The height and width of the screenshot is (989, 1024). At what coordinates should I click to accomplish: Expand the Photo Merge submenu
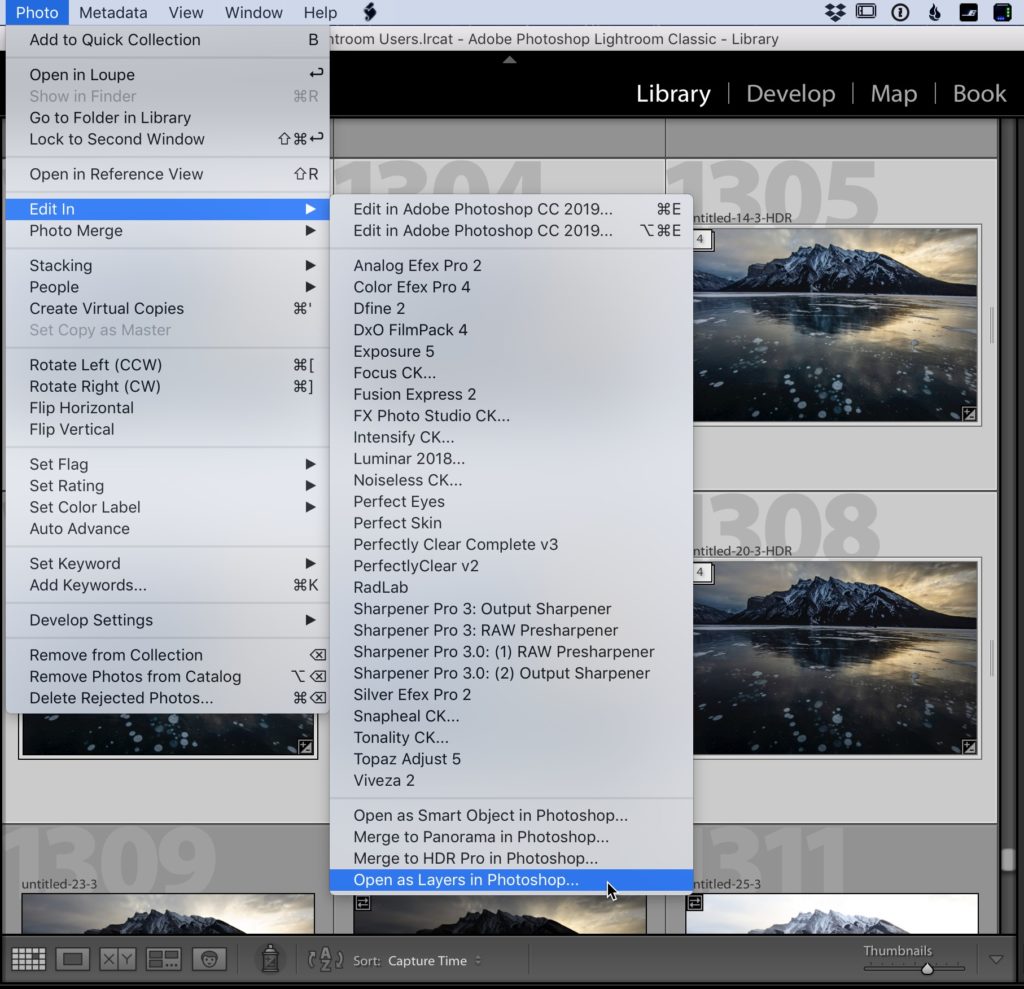[167, 231]
